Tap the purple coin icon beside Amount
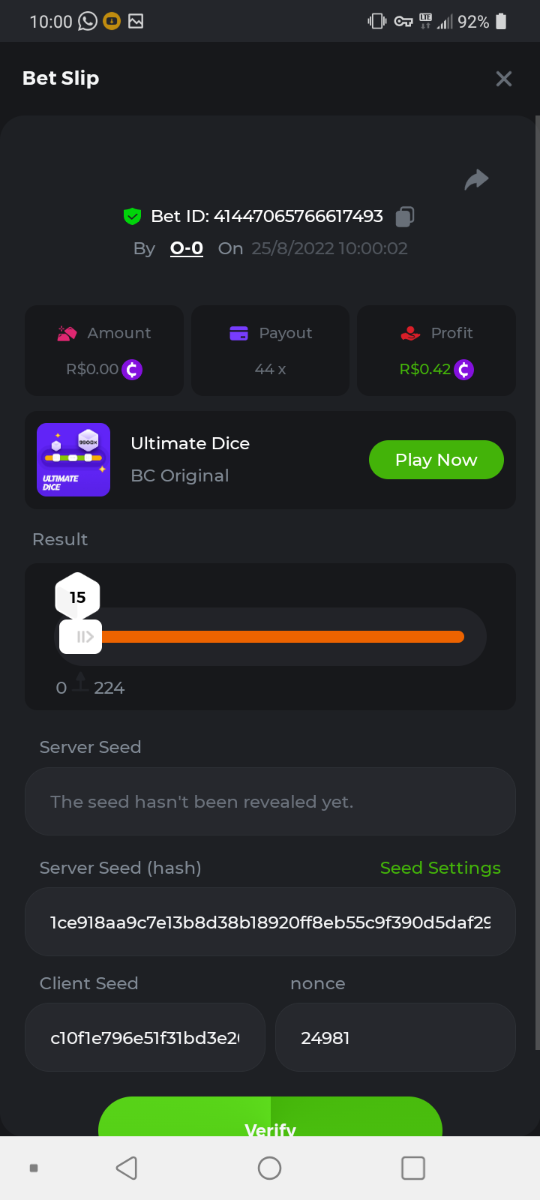This screenshot has width=540, height=1200. pyautogui.click(x=132, y=369)
